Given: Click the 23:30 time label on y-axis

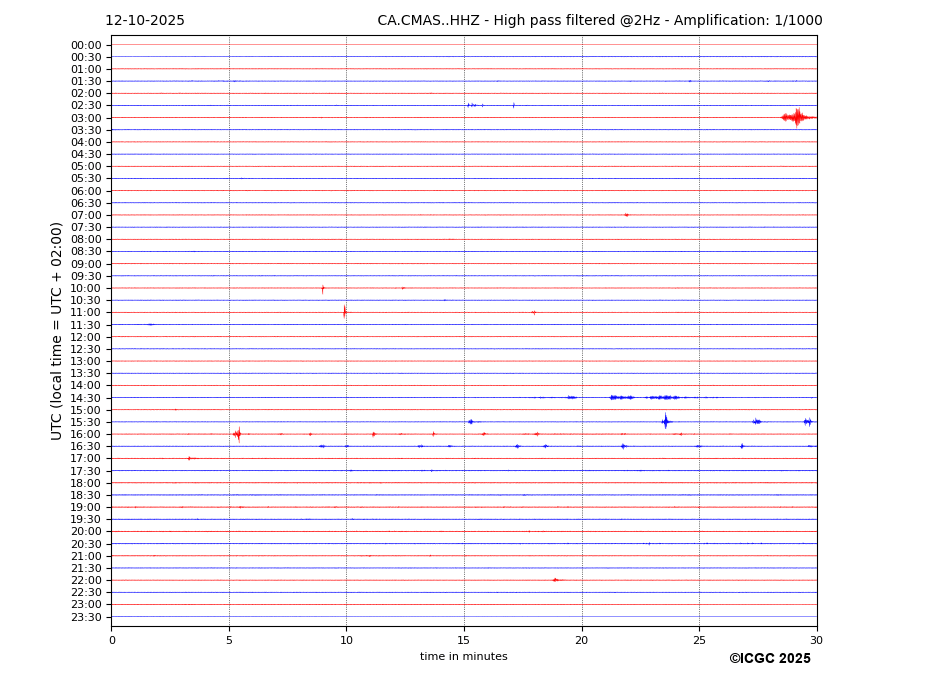Looking at the screenshot, I should click(x=86, y=617).
